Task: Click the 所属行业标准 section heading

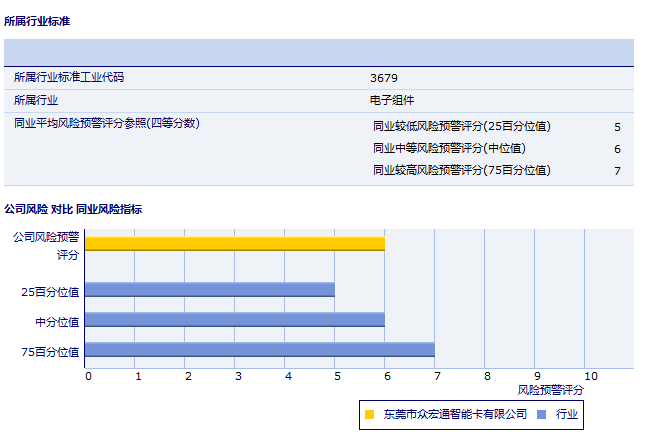Action: pyautogui.click(x=37, y=20)
